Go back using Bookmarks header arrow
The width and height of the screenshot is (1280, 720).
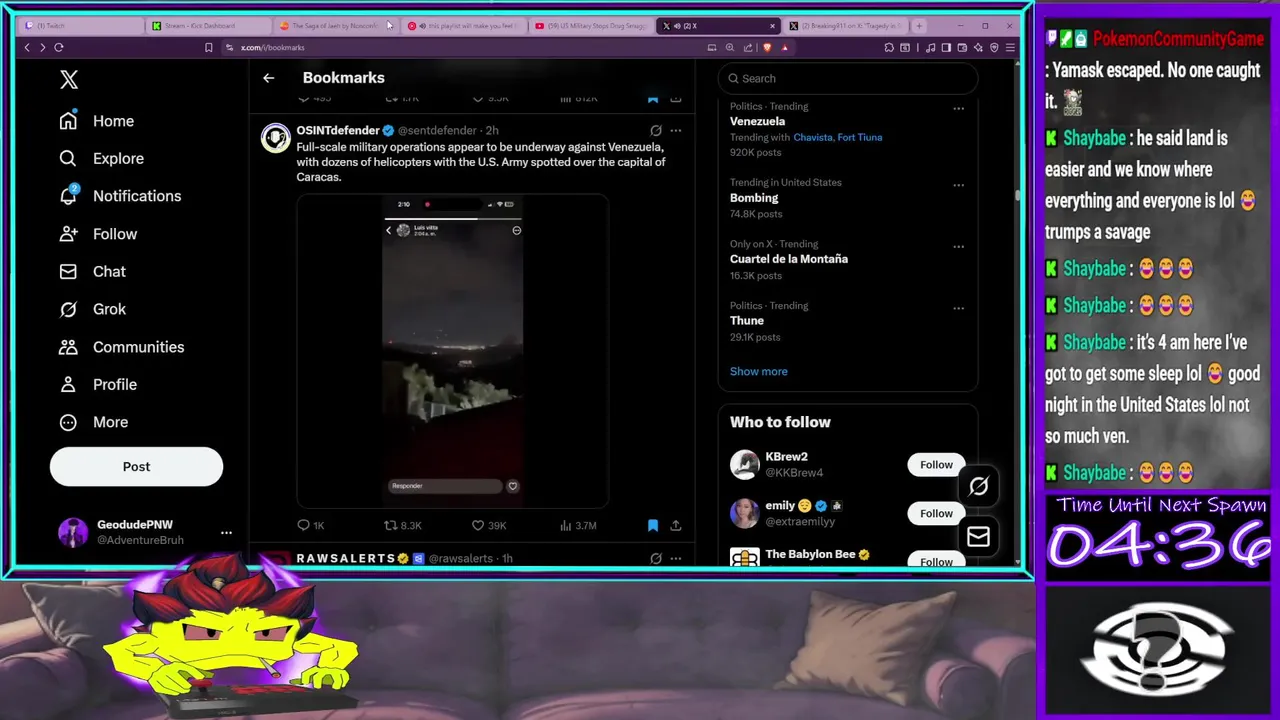click(x=268, y=78)
